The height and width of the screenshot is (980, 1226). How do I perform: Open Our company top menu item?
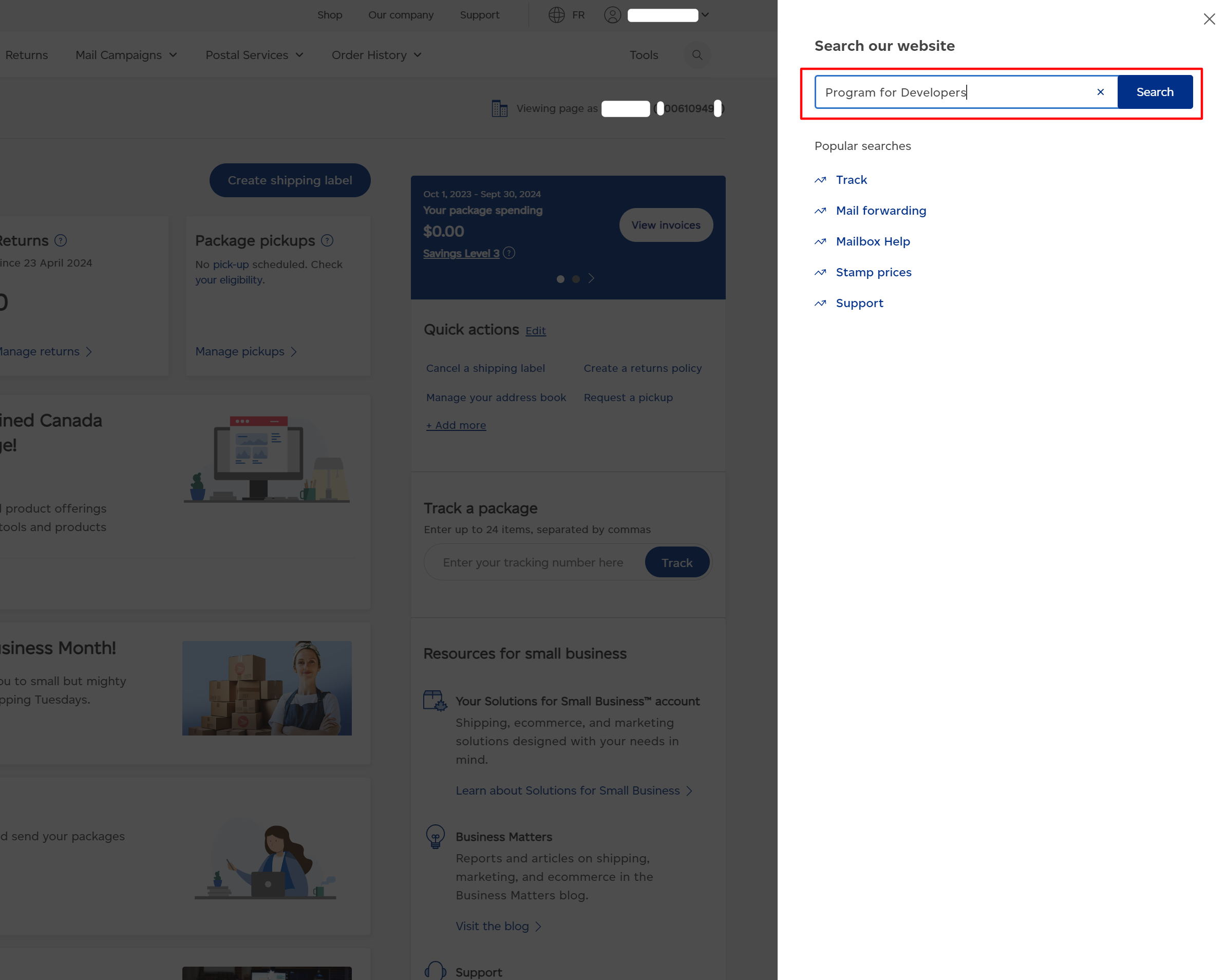click(401, 15)
